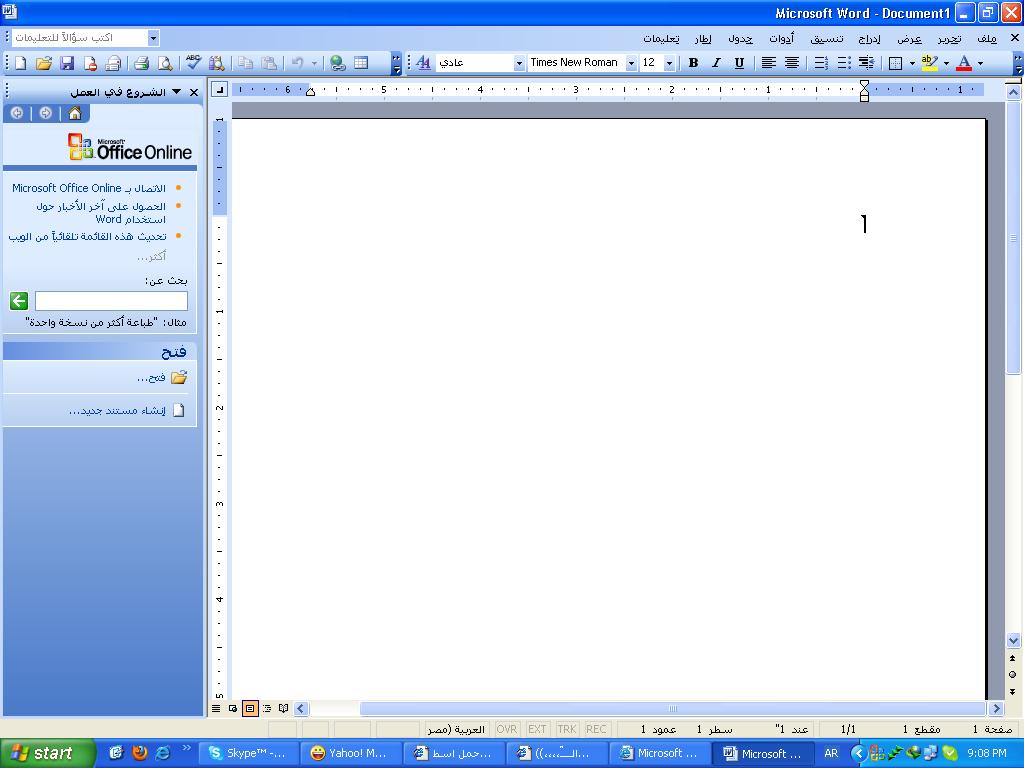Image resolution: width=1024 pixels, height=768 pixels.
Task: Toggle Bold formatting
Action: 694,63
